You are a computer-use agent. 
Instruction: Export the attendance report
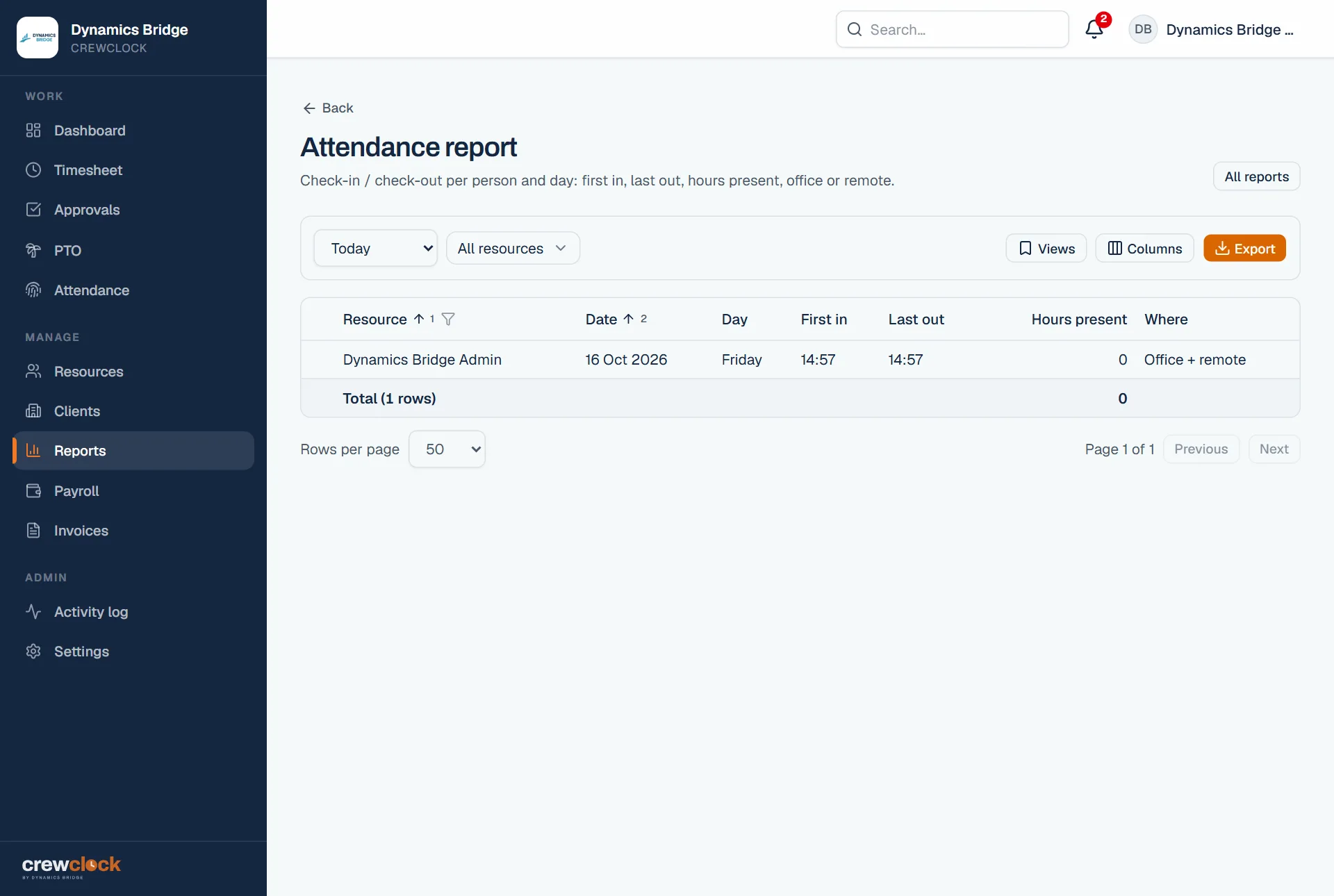pyautogui.click(x=1244, y=248)
